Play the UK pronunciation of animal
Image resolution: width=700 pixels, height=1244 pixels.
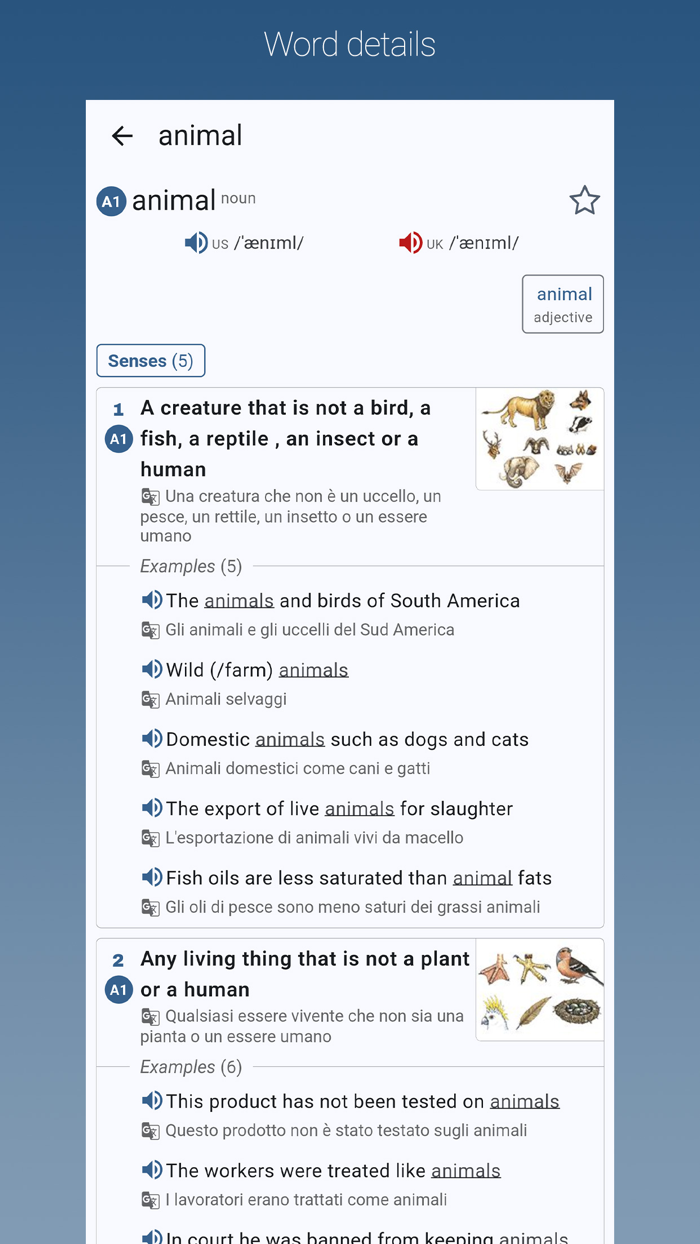[410, 242]
